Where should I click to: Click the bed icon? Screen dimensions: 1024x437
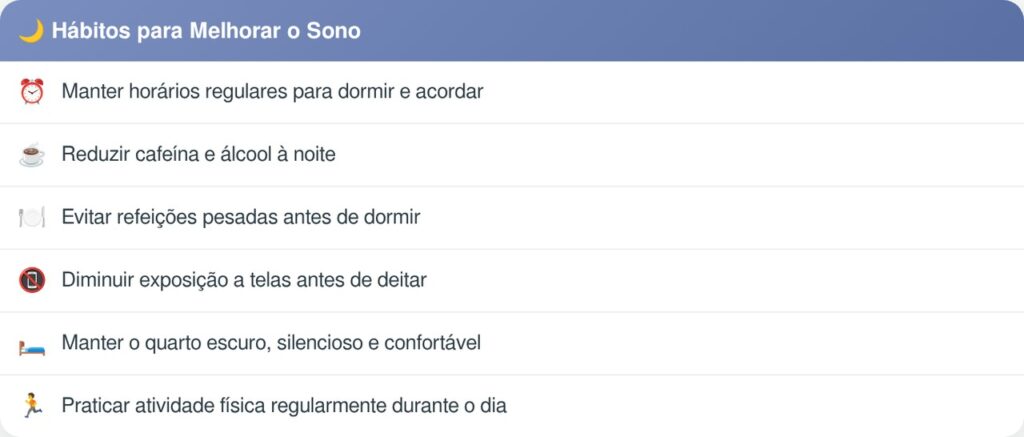32,344
